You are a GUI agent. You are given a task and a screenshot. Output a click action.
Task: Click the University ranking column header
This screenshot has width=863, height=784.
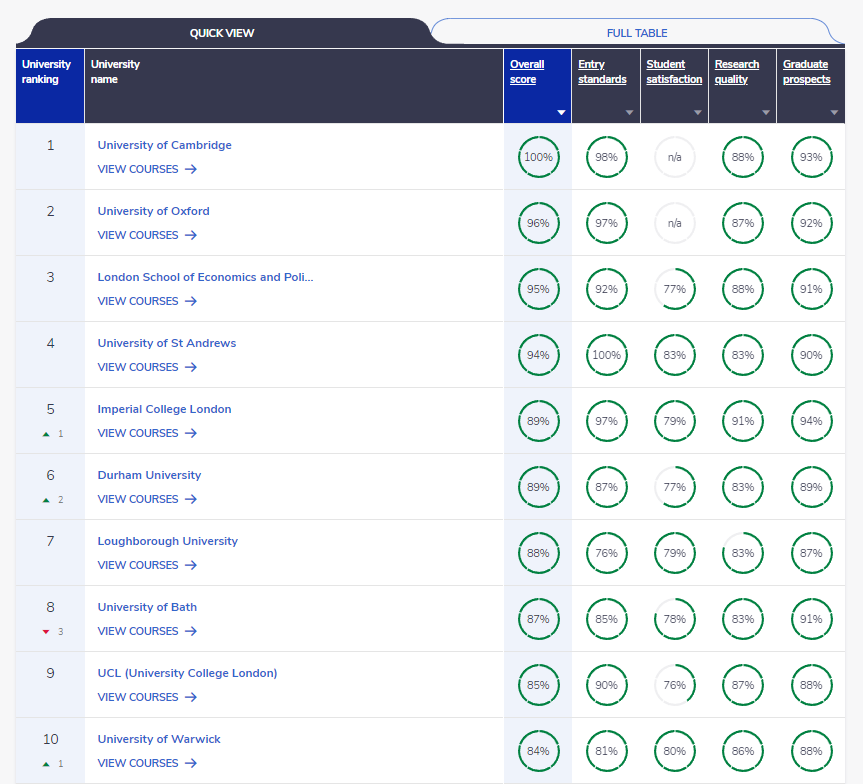[50, 86]
